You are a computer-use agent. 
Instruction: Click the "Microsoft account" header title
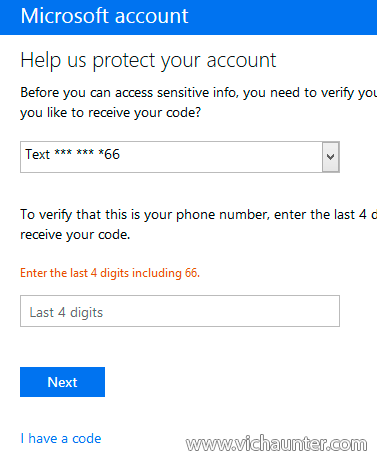(x=104, y=16)
